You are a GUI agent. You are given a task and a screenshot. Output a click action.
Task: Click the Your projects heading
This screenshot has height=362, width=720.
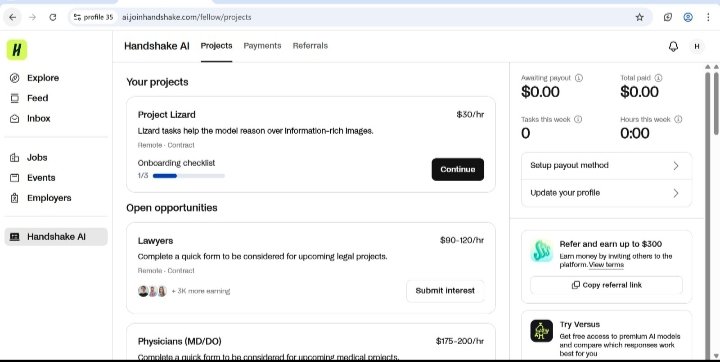[158, 82]
